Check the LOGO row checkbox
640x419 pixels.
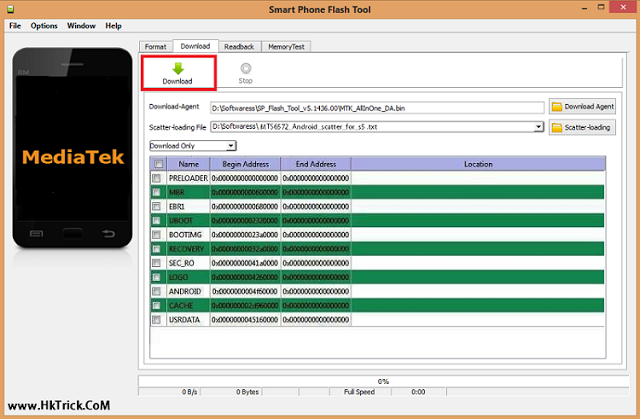point(156,277)
